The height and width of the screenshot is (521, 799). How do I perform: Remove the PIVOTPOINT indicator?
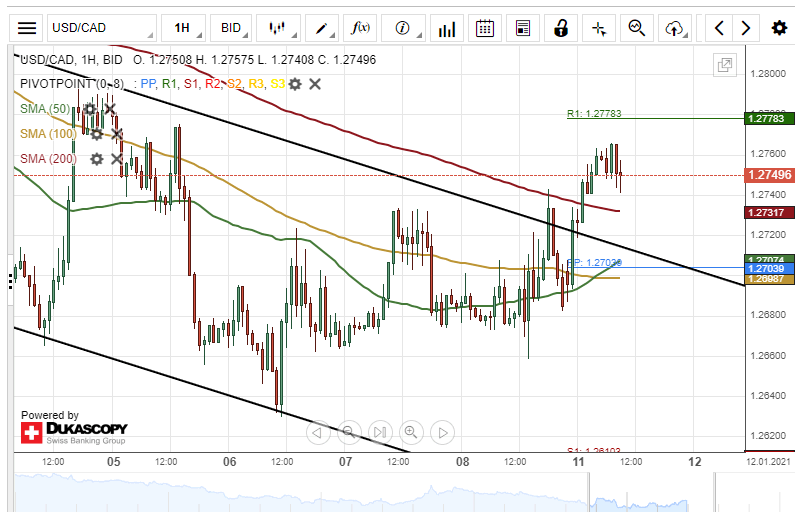pyautogui.click(x=315, y=84)
